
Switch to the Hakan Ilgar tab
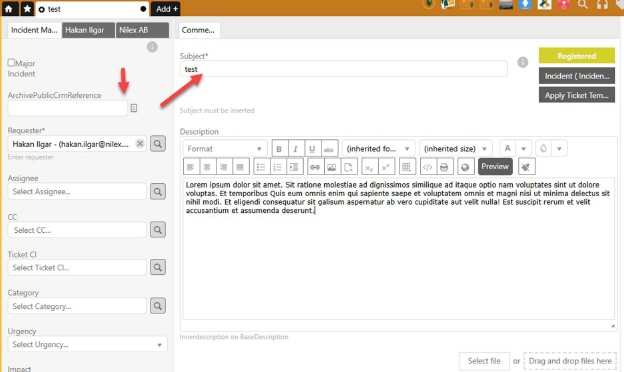(x=88, y=30)
